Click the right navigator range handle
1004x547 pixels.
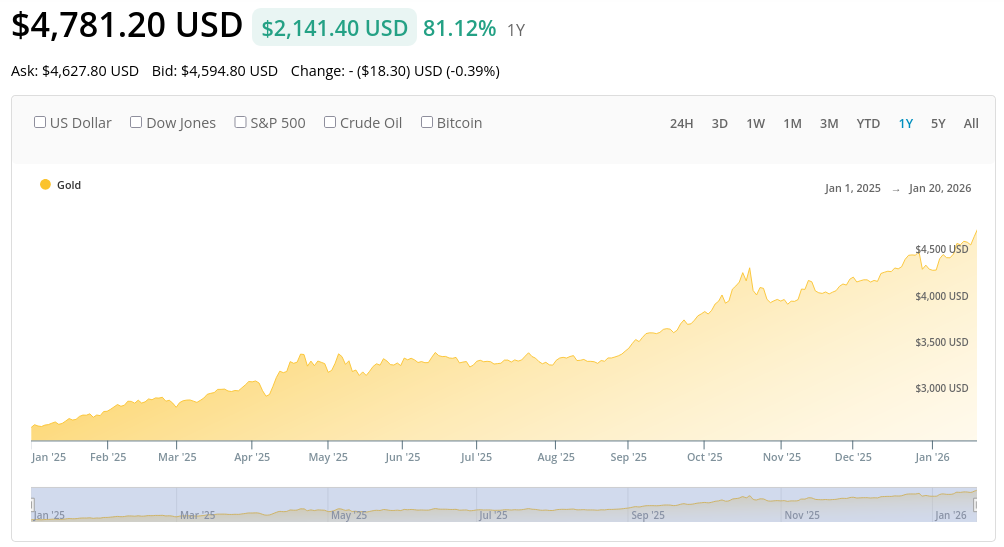[x=975, y=504]
